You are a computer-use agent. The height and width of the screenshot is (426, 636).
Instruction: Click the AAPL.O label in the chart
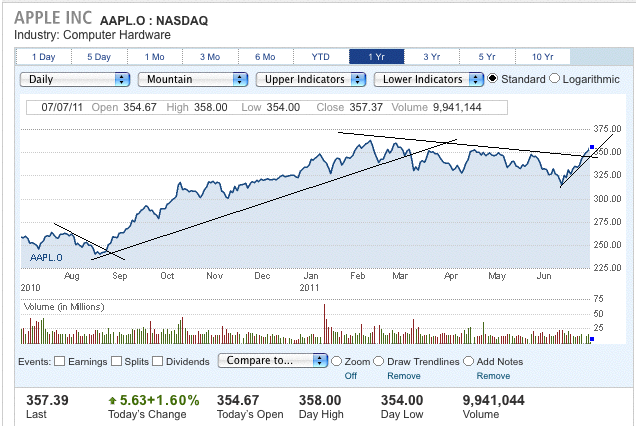pyautogui.click(x=46, y=258)
